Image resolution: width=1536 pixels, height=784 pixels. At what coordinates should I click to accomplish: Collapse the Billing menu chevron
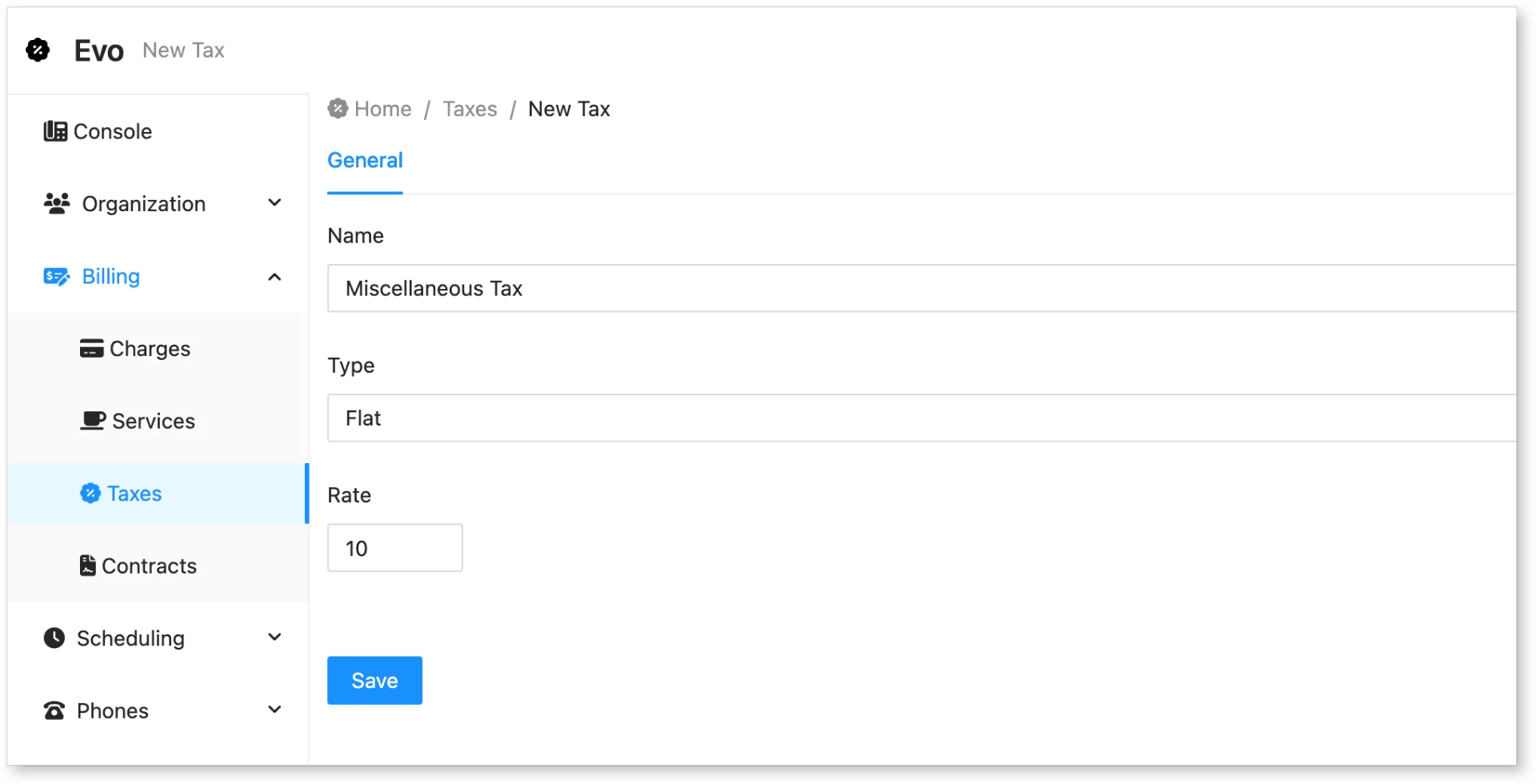tap(274, 277)
